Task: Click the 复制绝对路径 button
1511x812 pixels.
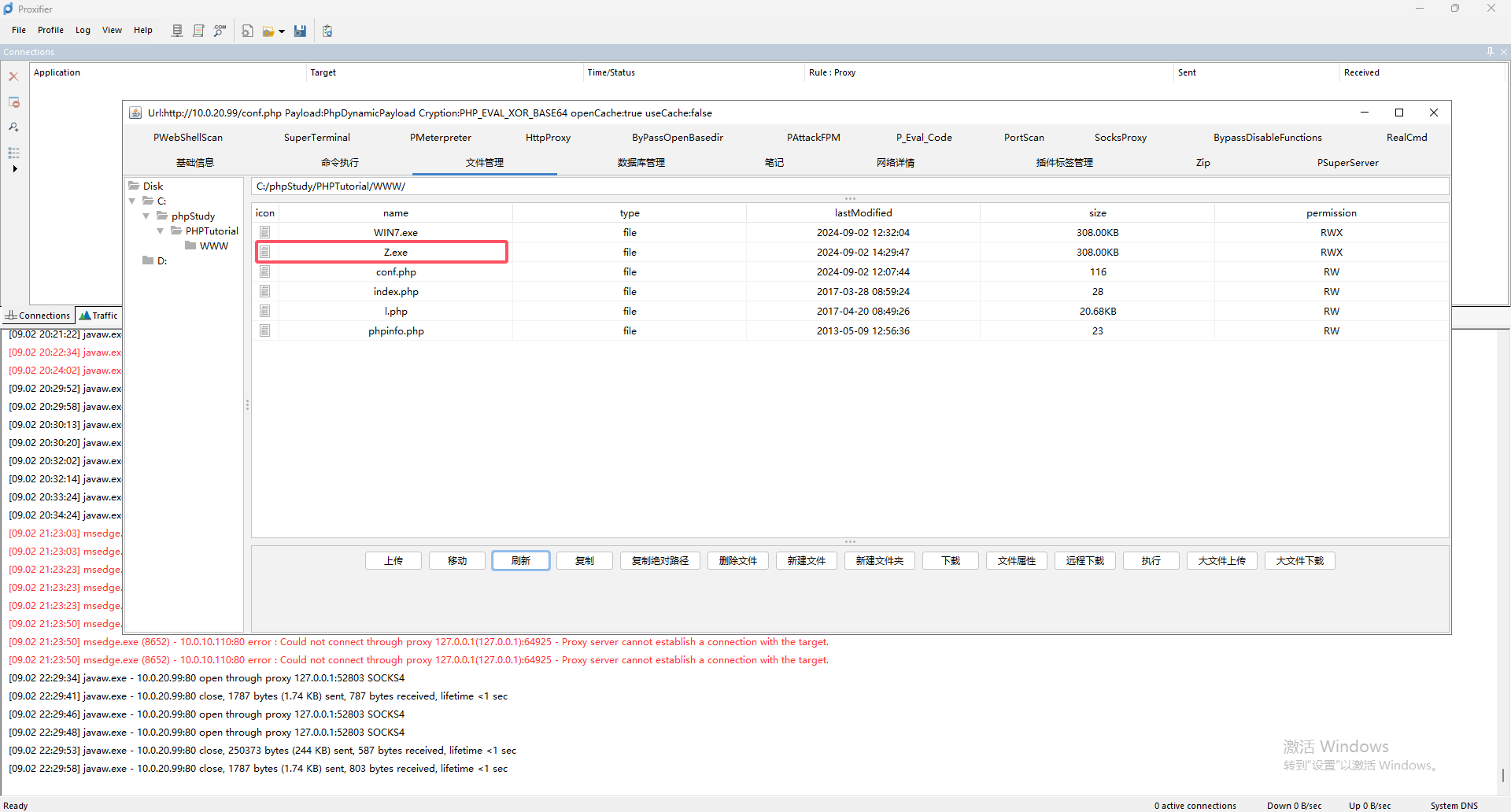Action: point(660,560)
